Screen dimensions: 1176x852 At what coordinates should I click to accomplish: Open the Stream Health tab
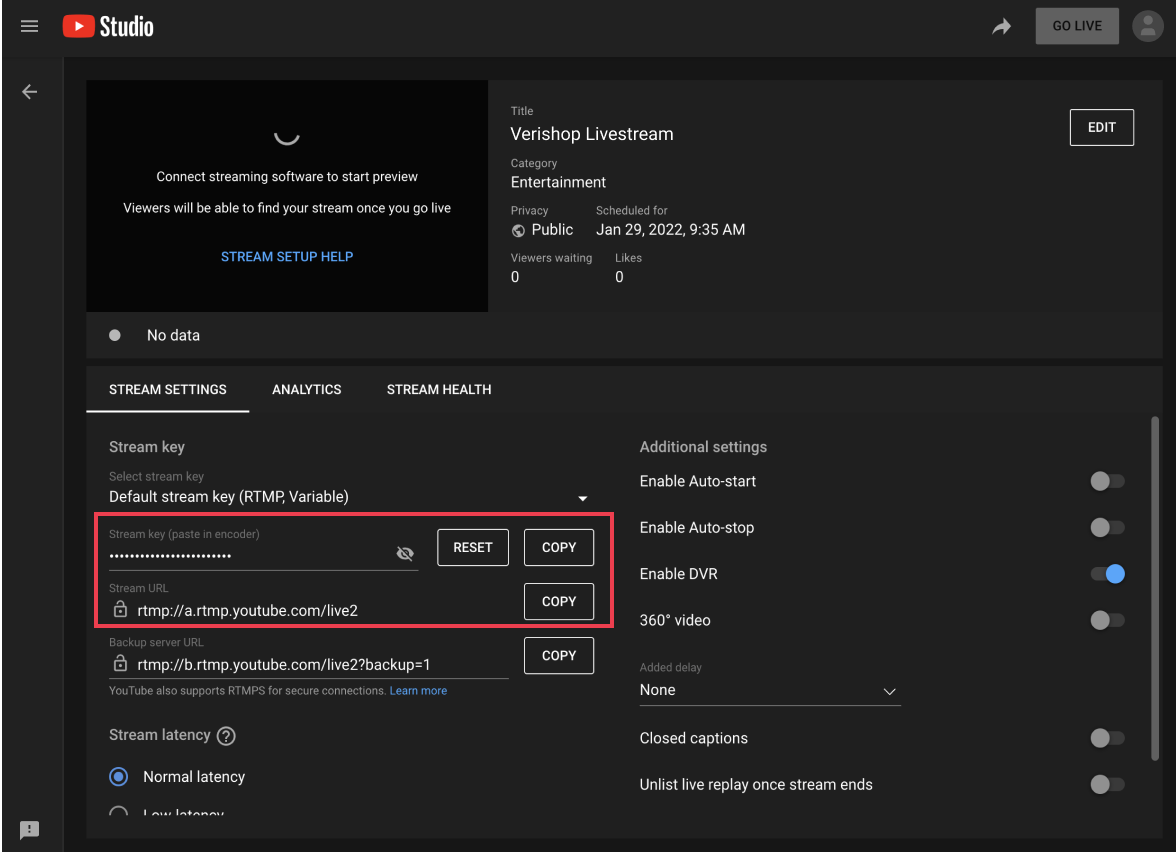[439, 389]
